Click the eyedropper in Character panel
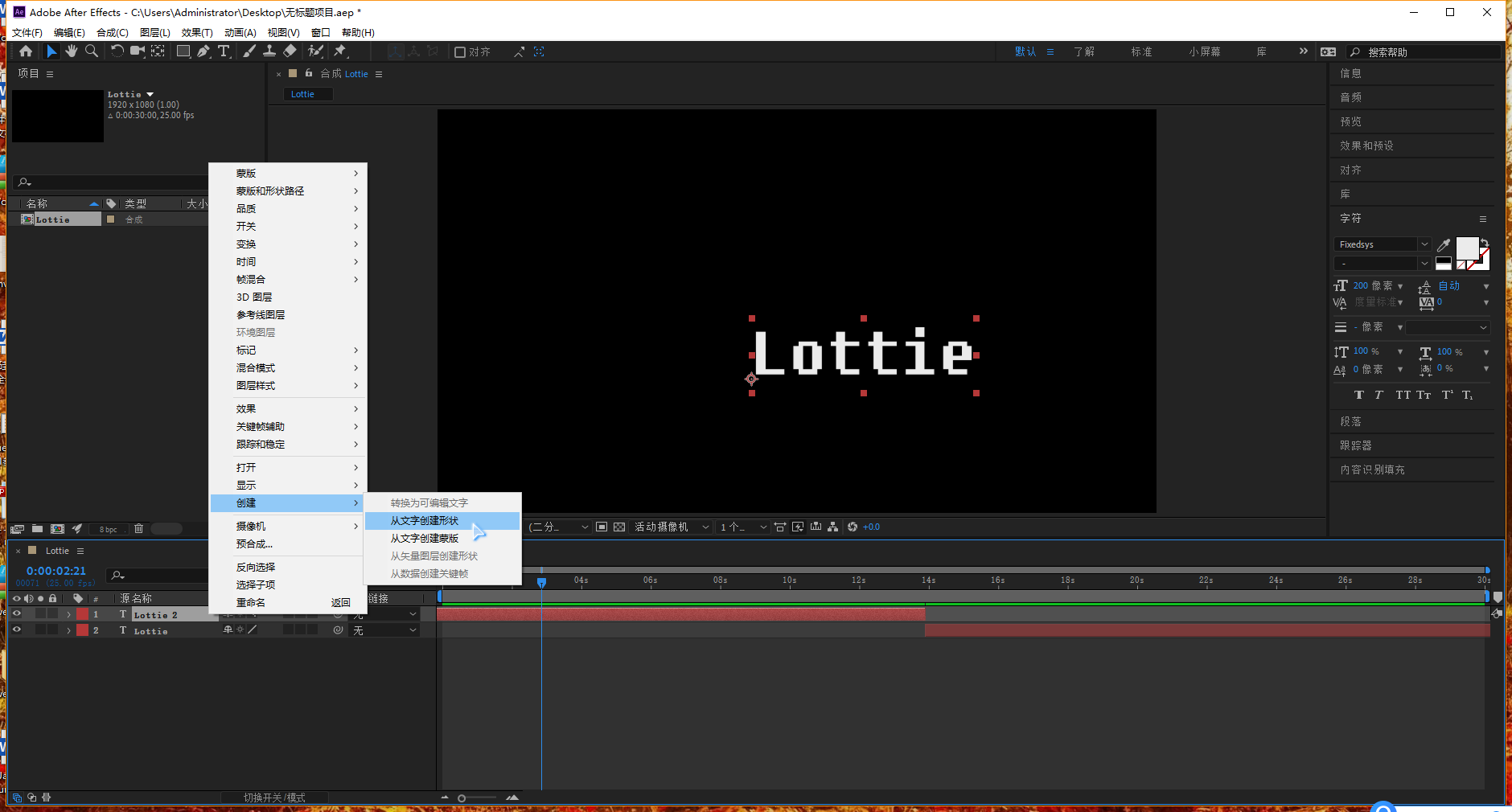The image size is (1512, 812). click(x=1444, y=245)
